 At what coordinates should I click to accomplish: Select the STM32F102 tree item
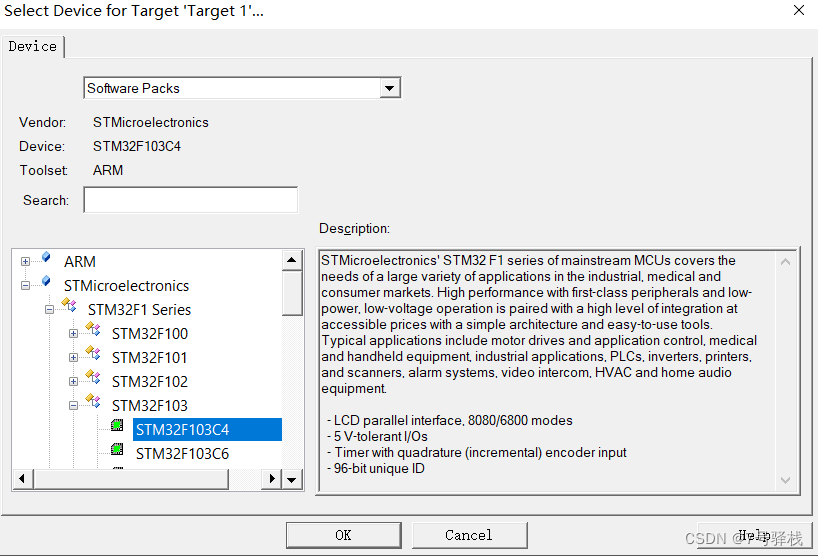click(150, 381)
